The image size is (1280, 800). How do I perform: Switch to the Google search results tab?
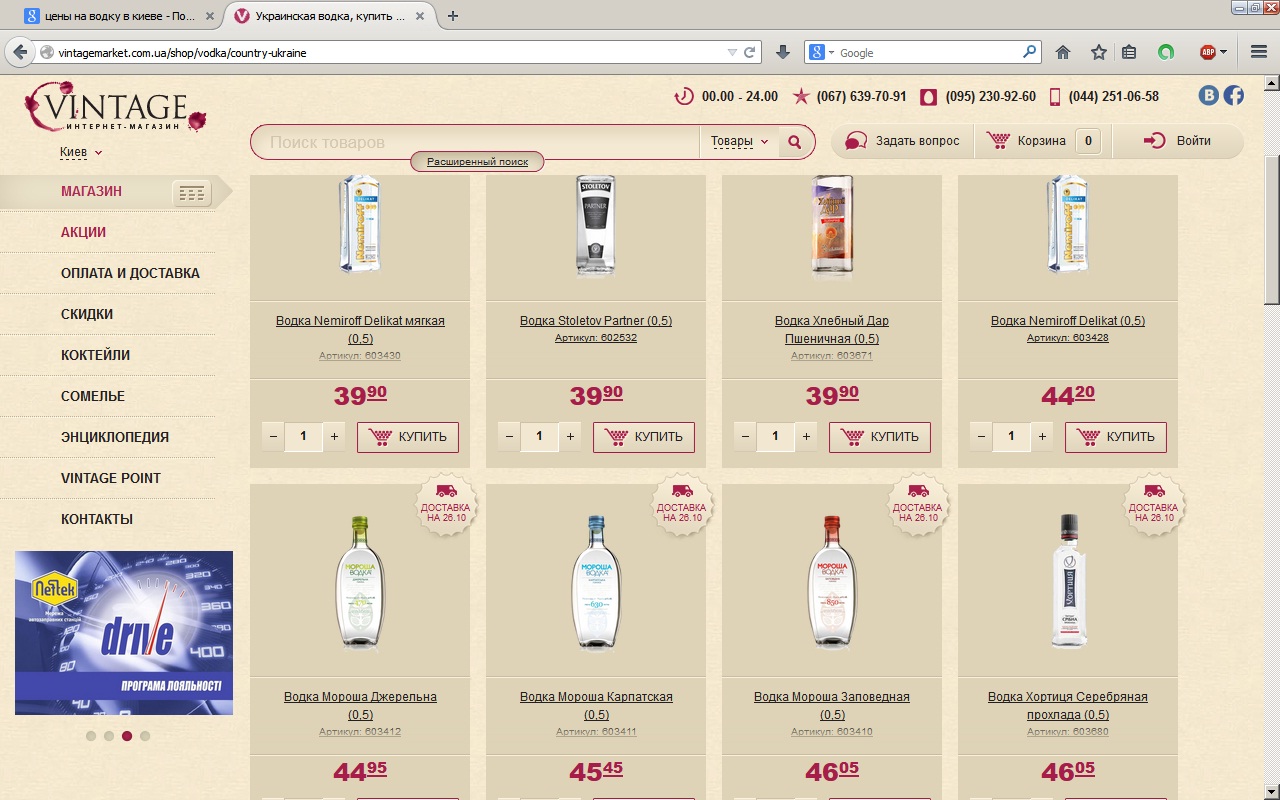tap(120, 16)
